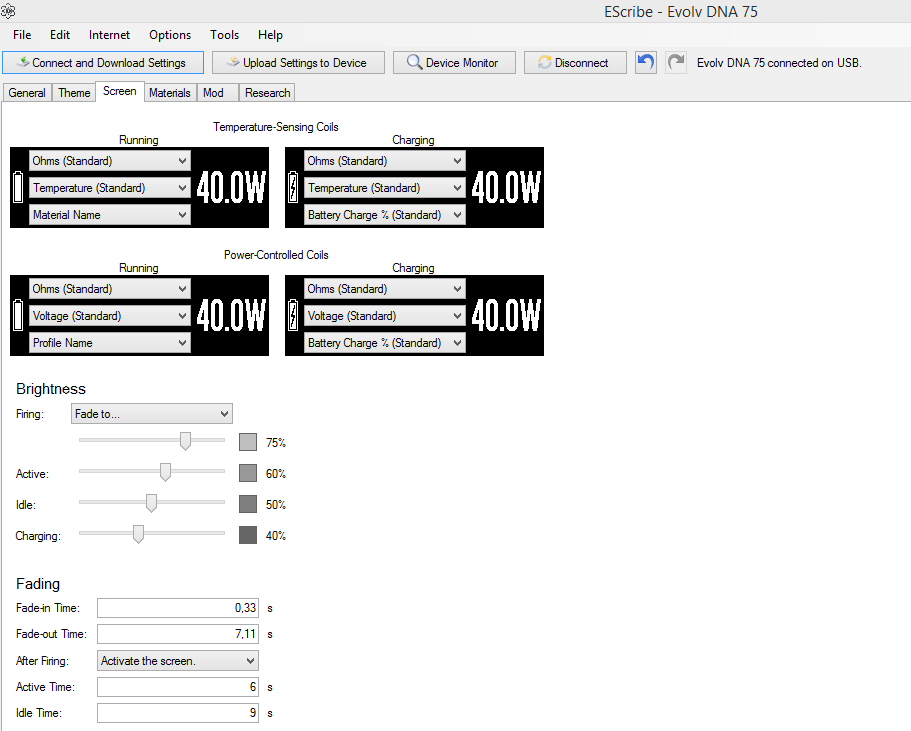Click the 'Brightness' section heading
The height and width of the screenshot is (731, 911).
tap(51, 389)
